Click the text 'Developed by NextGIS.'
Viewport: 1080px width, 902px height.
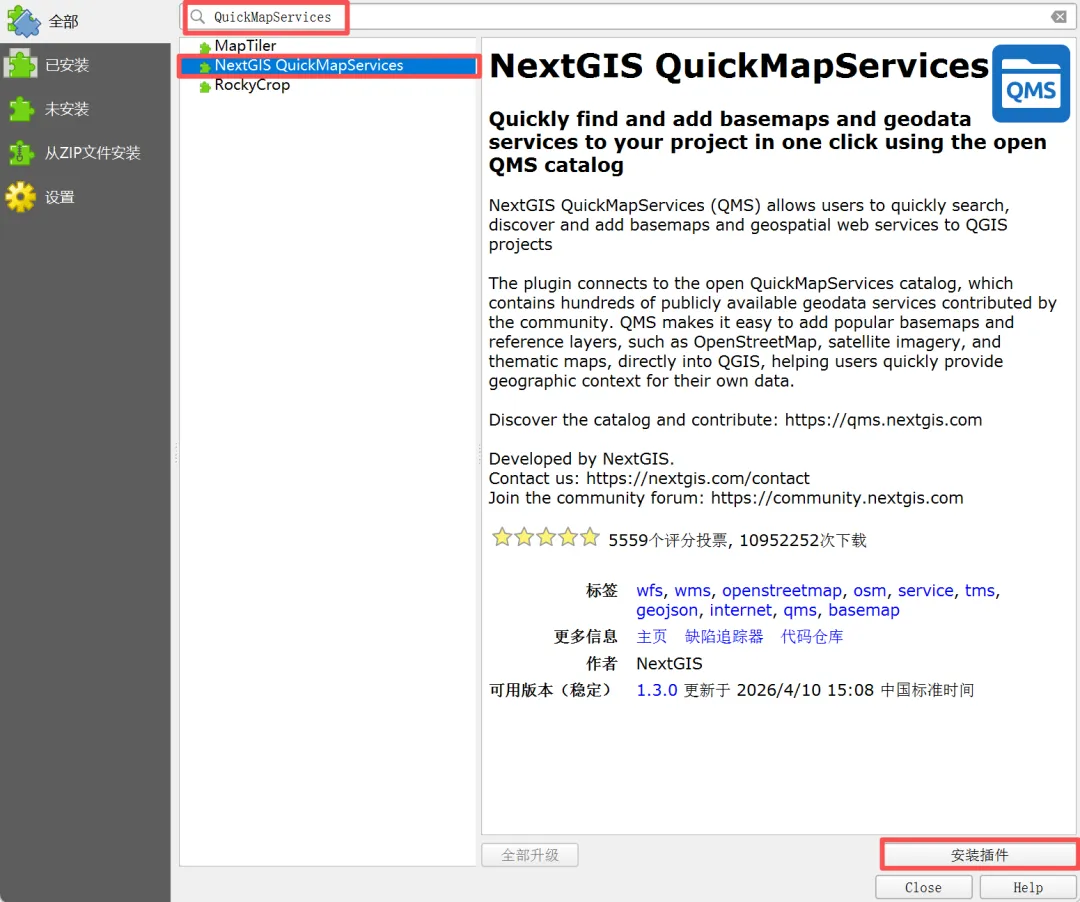[x=581, y=459]
